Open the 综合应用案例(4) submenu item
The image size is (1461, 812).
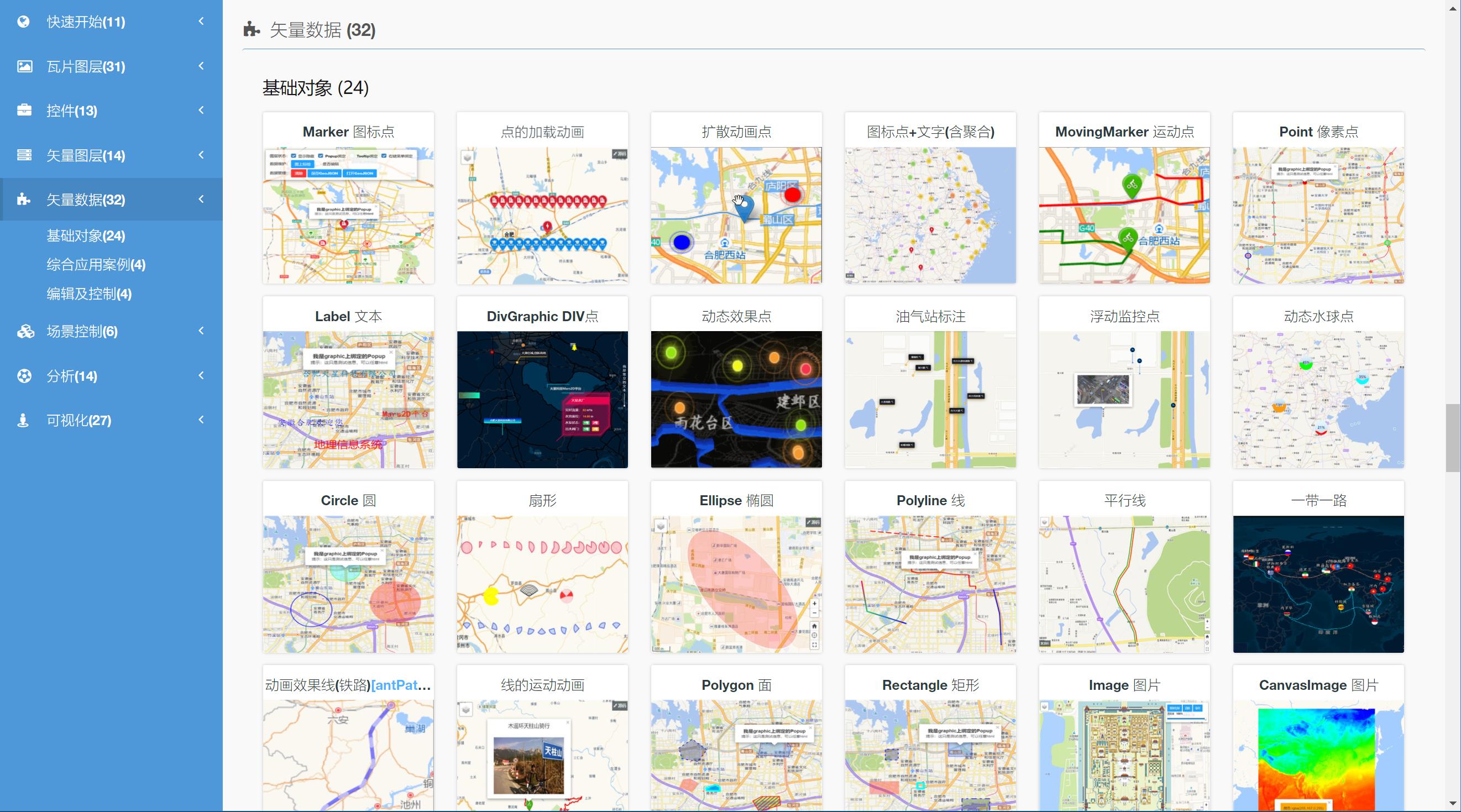[x=96, y=265]
